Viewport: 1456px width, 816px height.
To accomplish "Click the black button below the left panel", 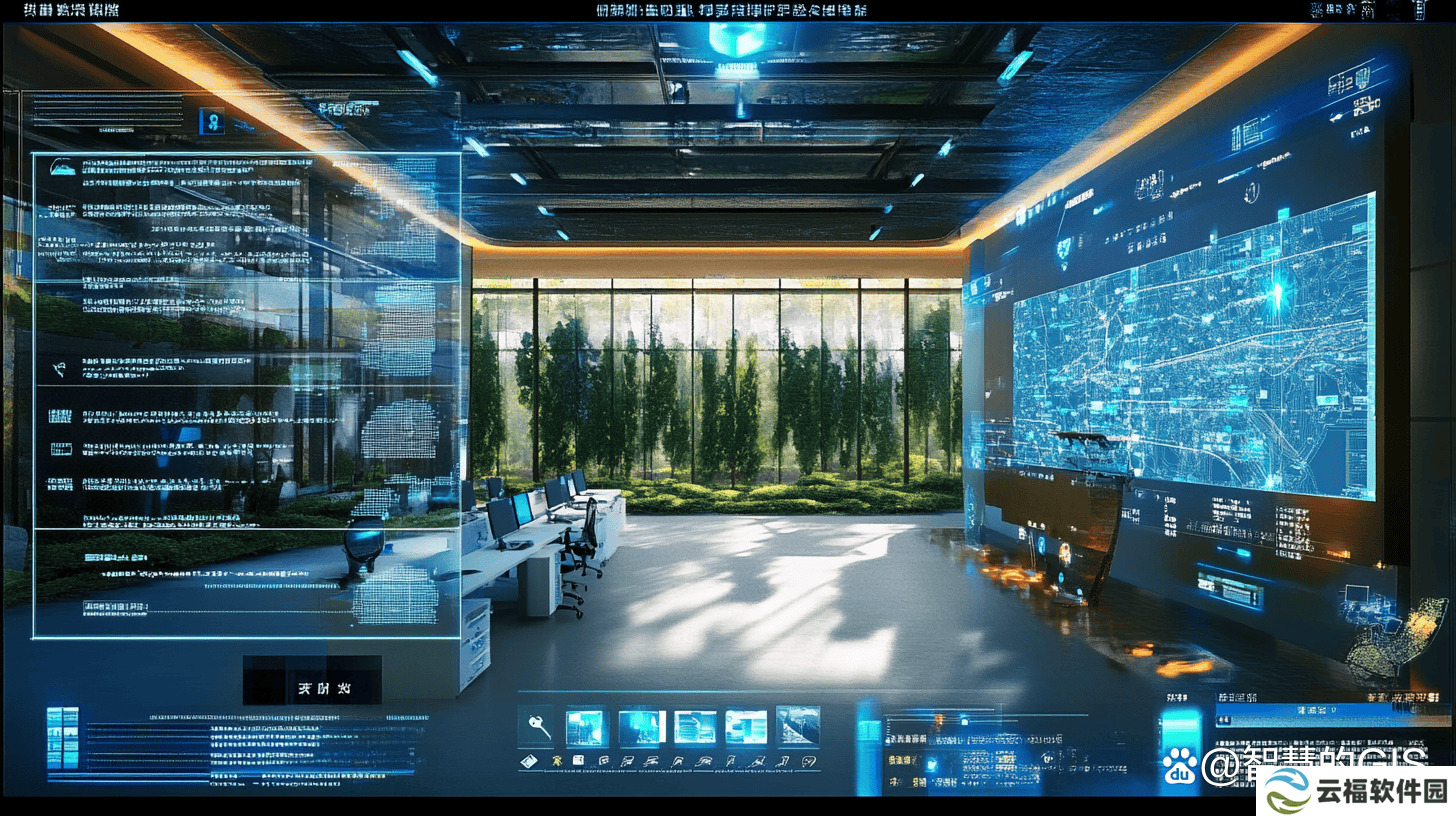I will [312, 680].
